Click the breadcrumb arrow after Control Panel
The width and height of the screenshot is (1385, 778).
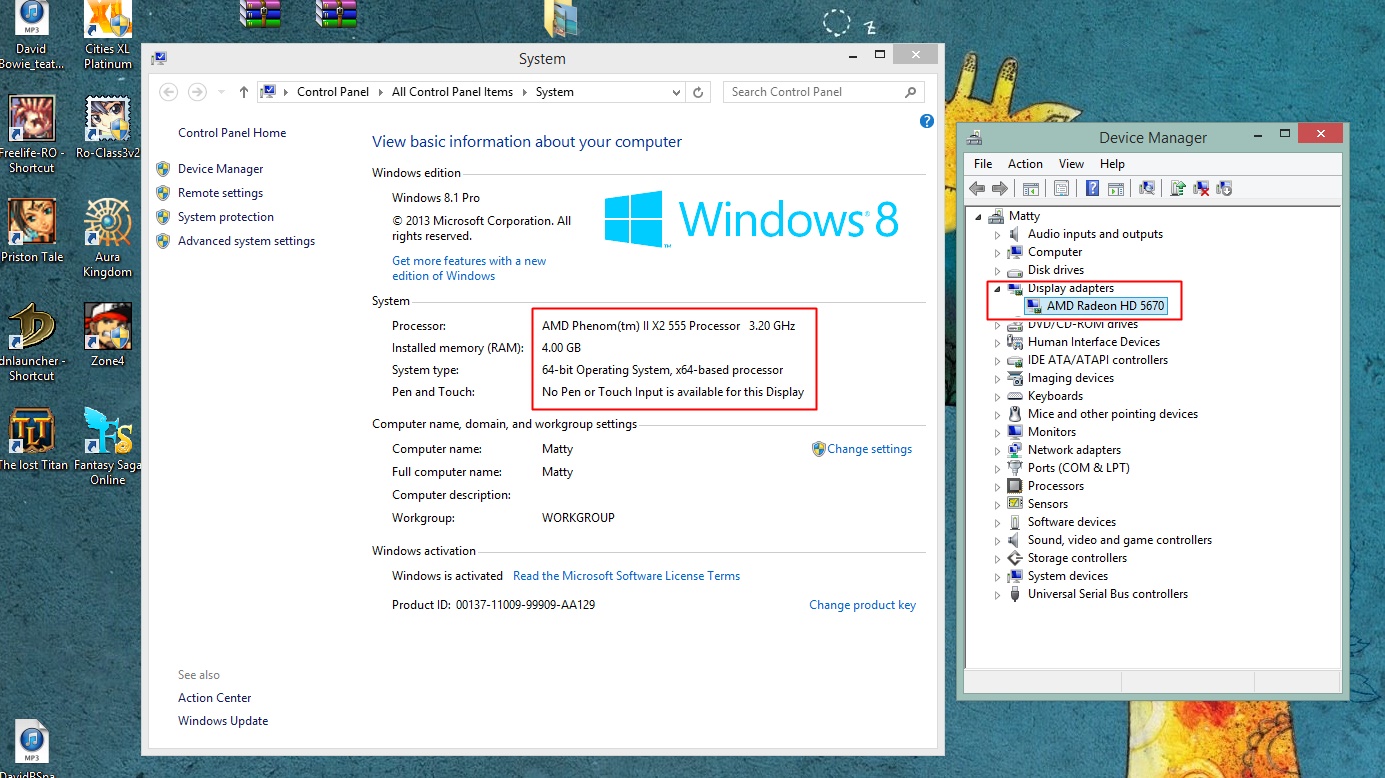click(x=380, y=92)
